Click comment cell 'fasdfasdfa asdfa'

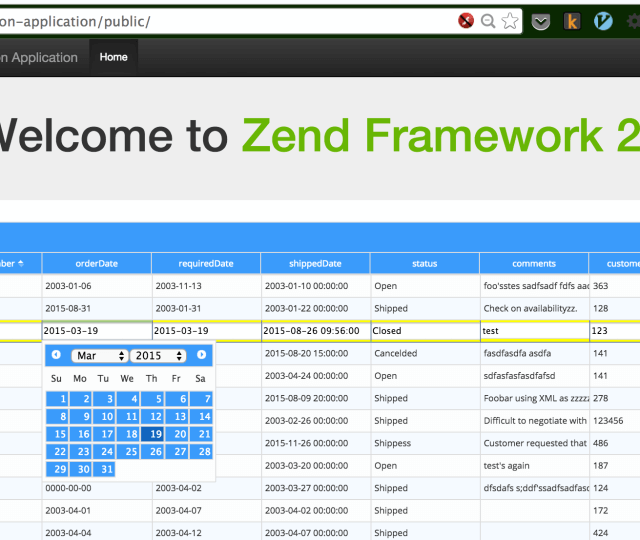[x=535, y=353]
